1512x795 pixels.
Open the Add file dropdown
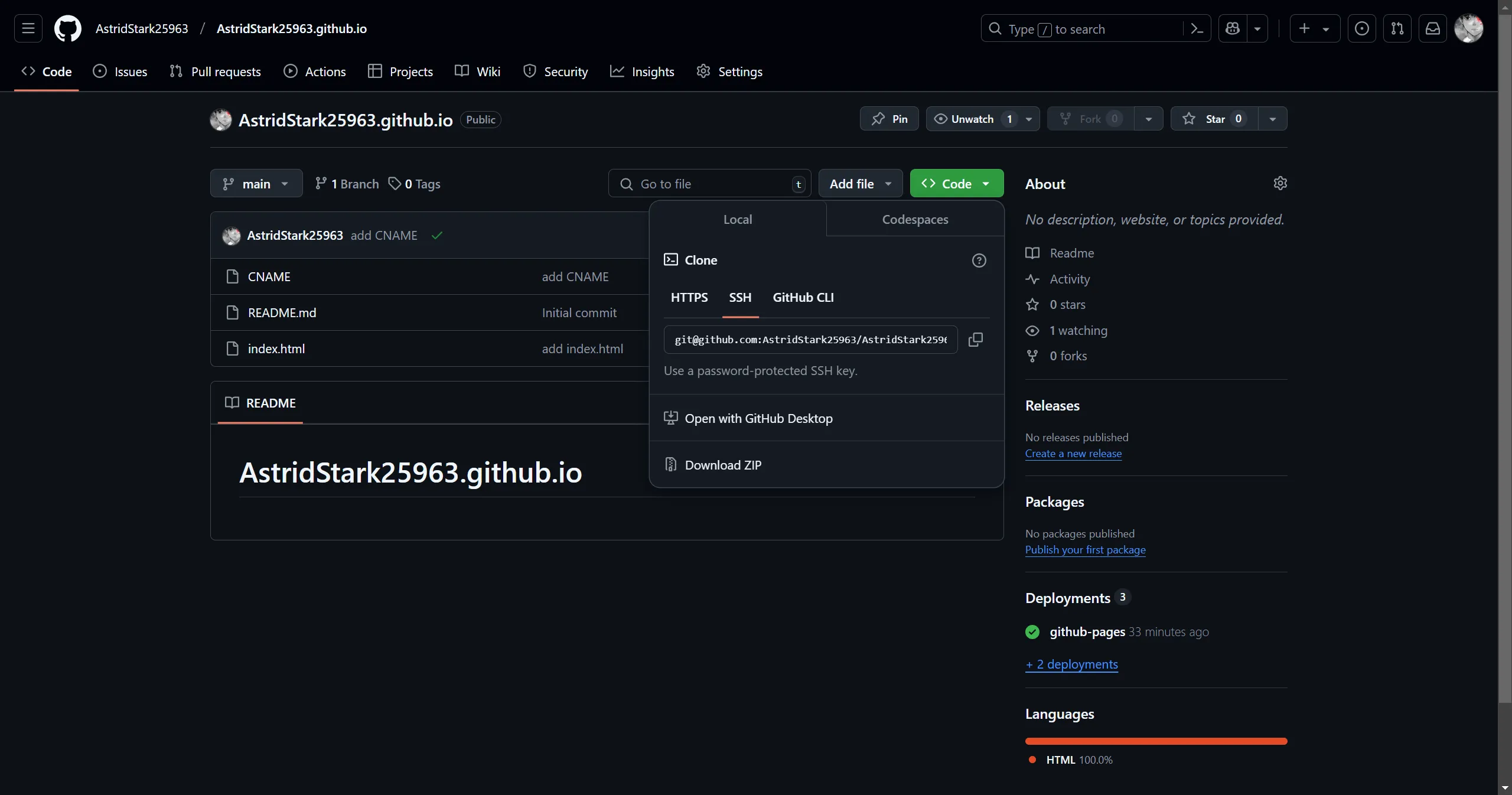(x=860, y=183)
